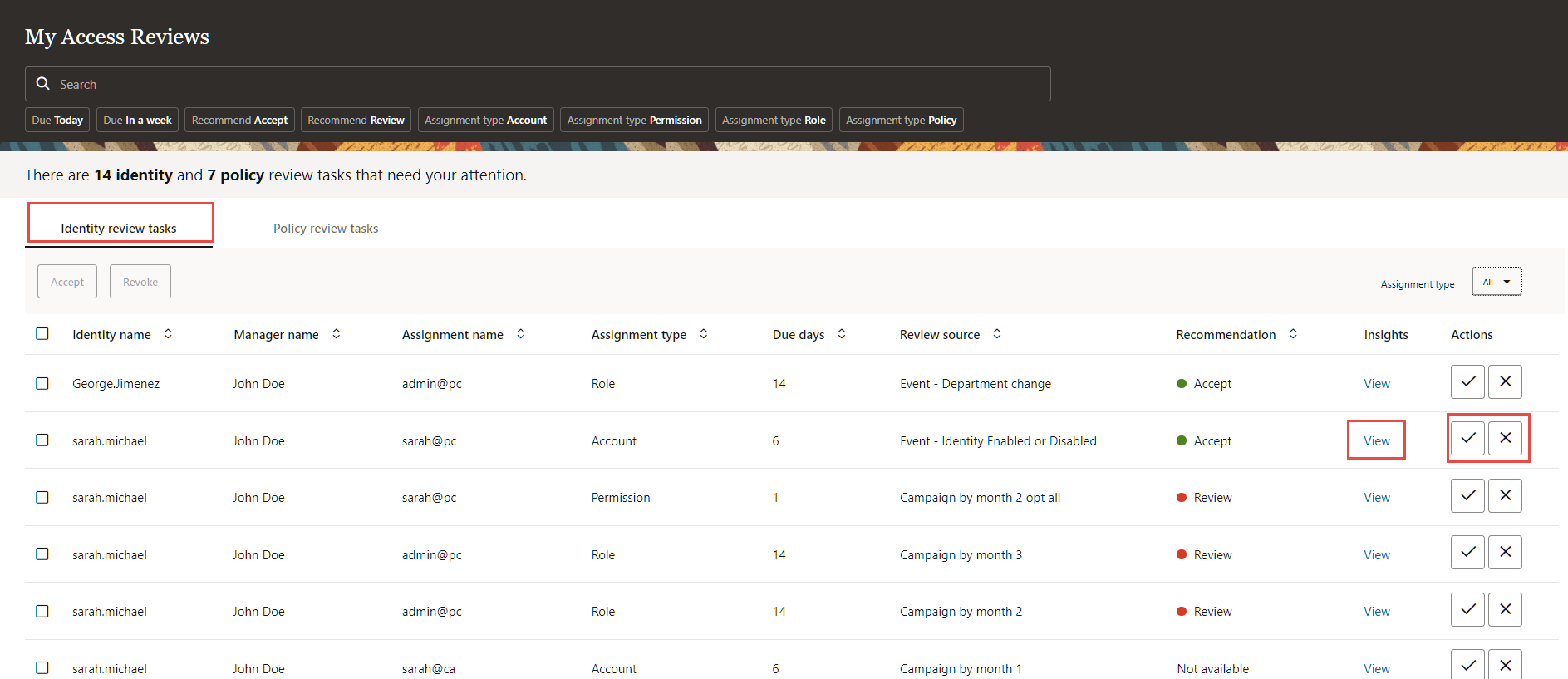Image resolution: width=1568 pixels, height=679 pixels.
Task: Revoke George.Jimenez admin@pc with the X
Action: tap(1505, 381)
